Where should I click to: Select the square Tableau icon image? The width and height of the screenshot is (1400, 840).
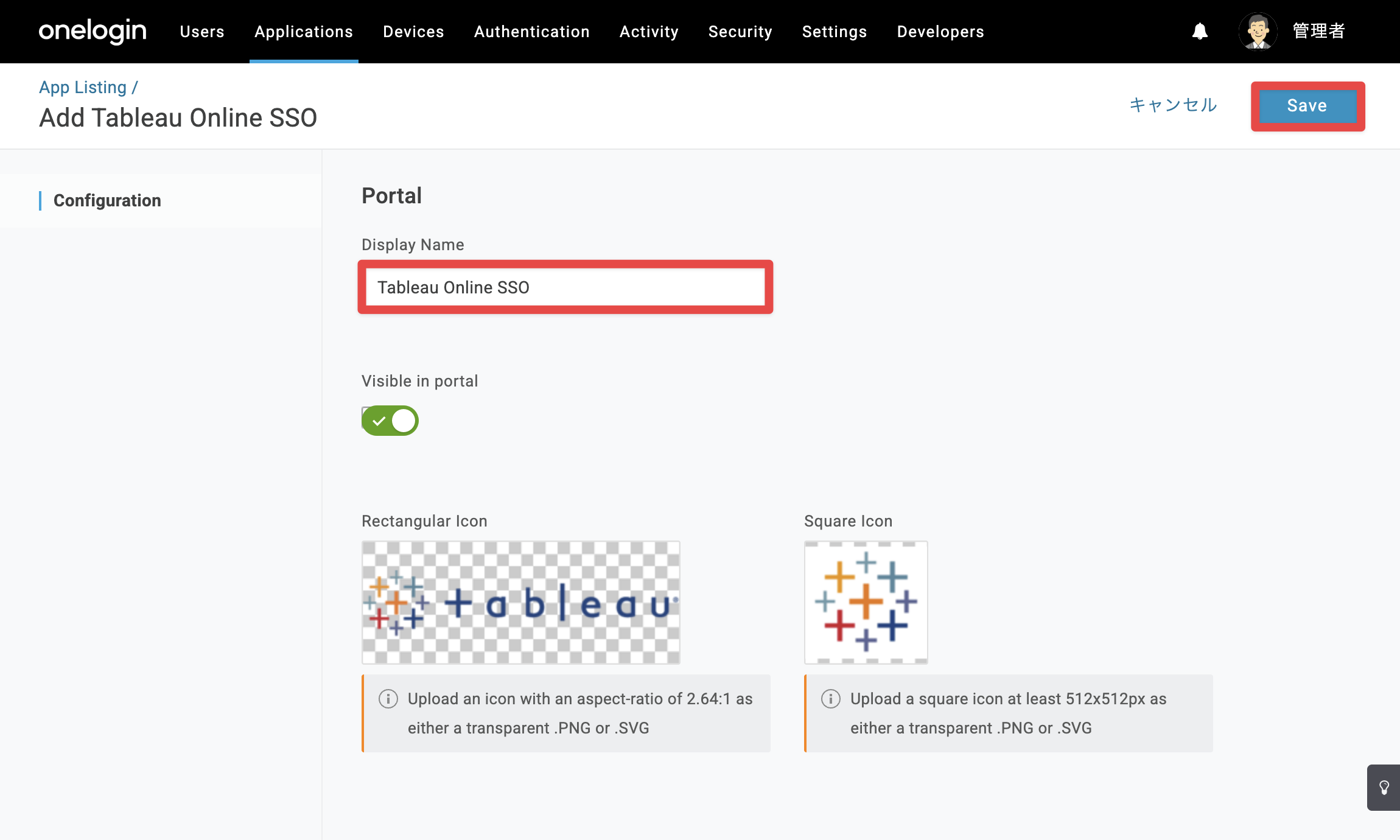(866, 603)
